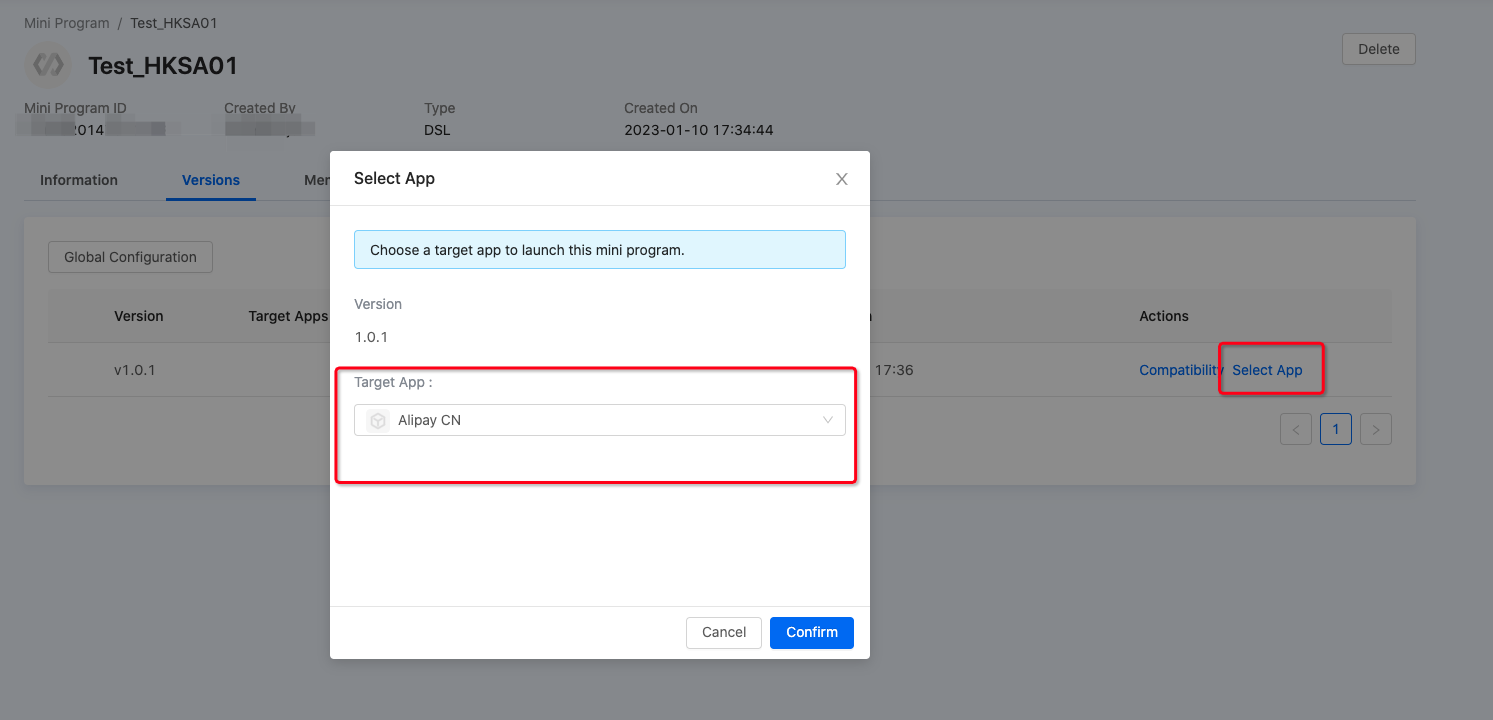Click the v1.0.1 version row
The height and width of the screenshot is (720, 1493).
135,370
